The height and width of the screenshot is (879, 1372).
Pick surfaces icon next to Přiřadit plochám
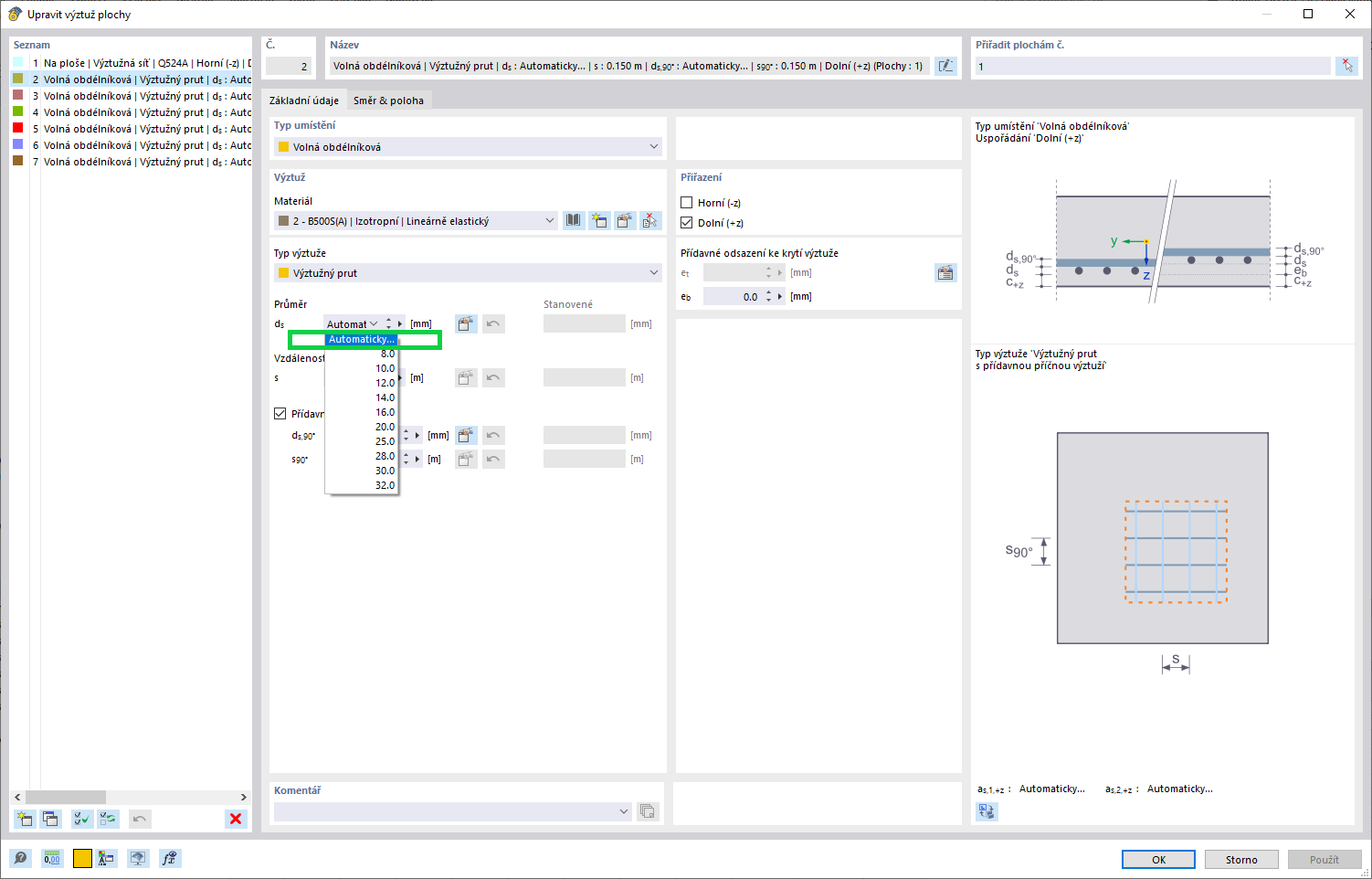click(1346, 66)
